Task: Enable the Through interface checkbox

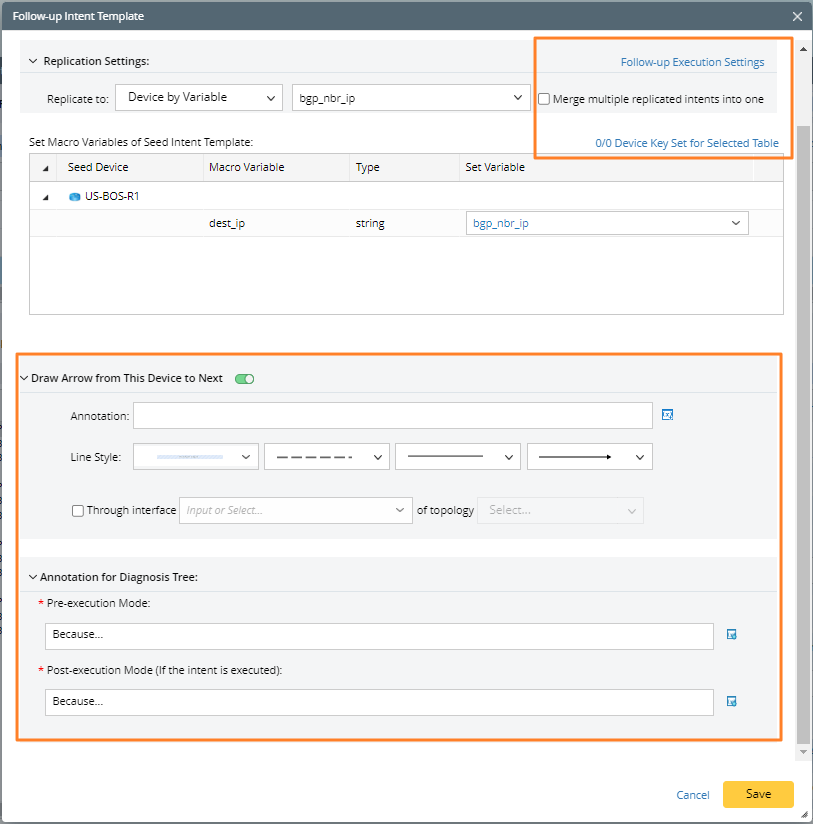Action: (x=78, y=510)
